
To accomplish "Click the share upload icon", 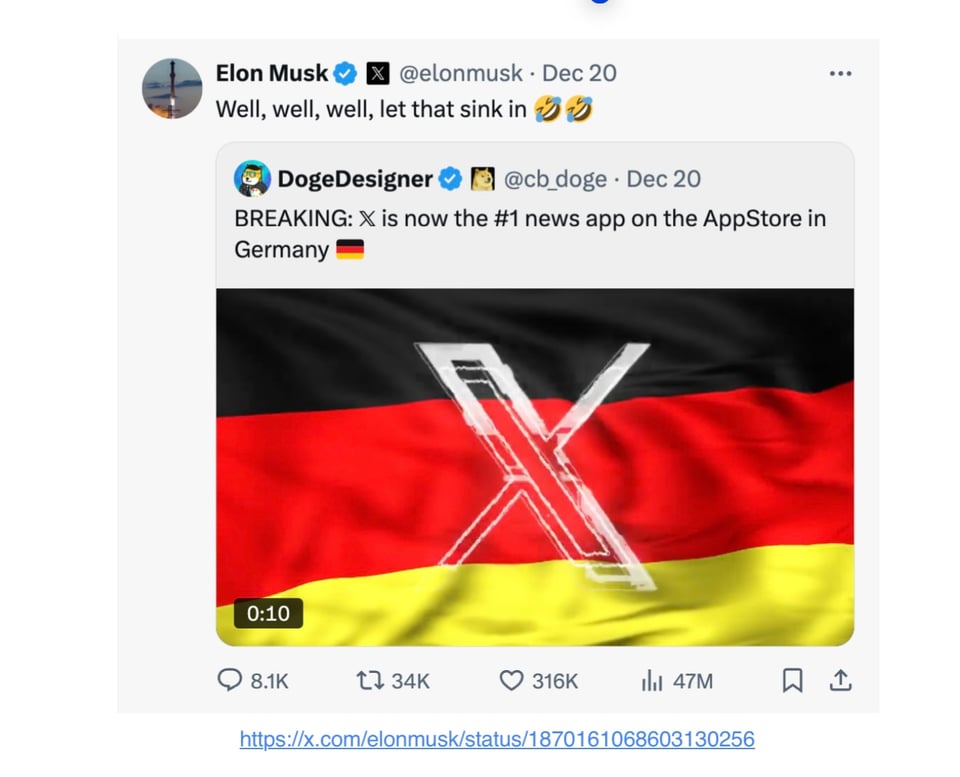I will (x=841, y=681).
